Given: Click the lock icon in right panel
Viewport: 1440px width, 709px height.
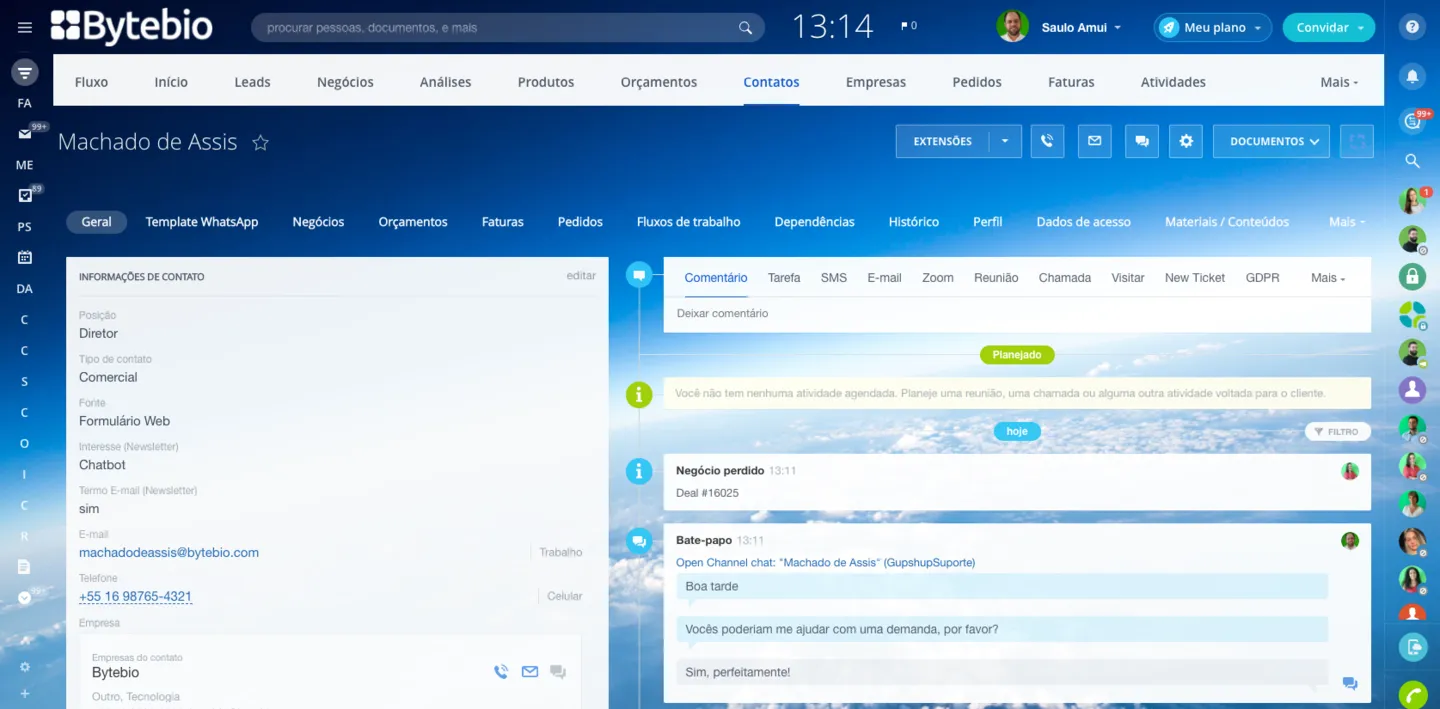Looking at the screenshot, I should (x=1412, y=276).
